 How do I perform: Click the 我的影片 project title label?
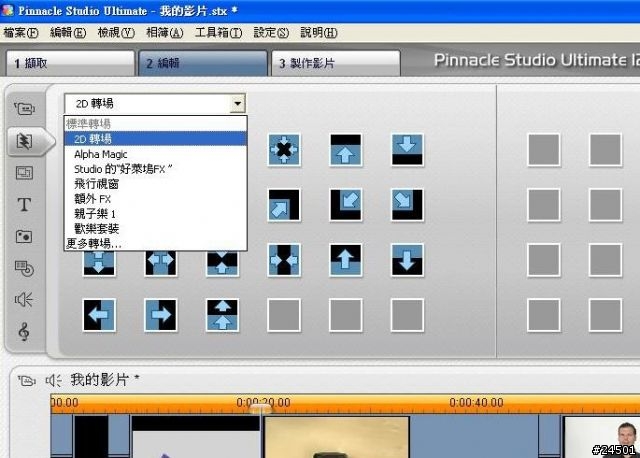[100, 380]
